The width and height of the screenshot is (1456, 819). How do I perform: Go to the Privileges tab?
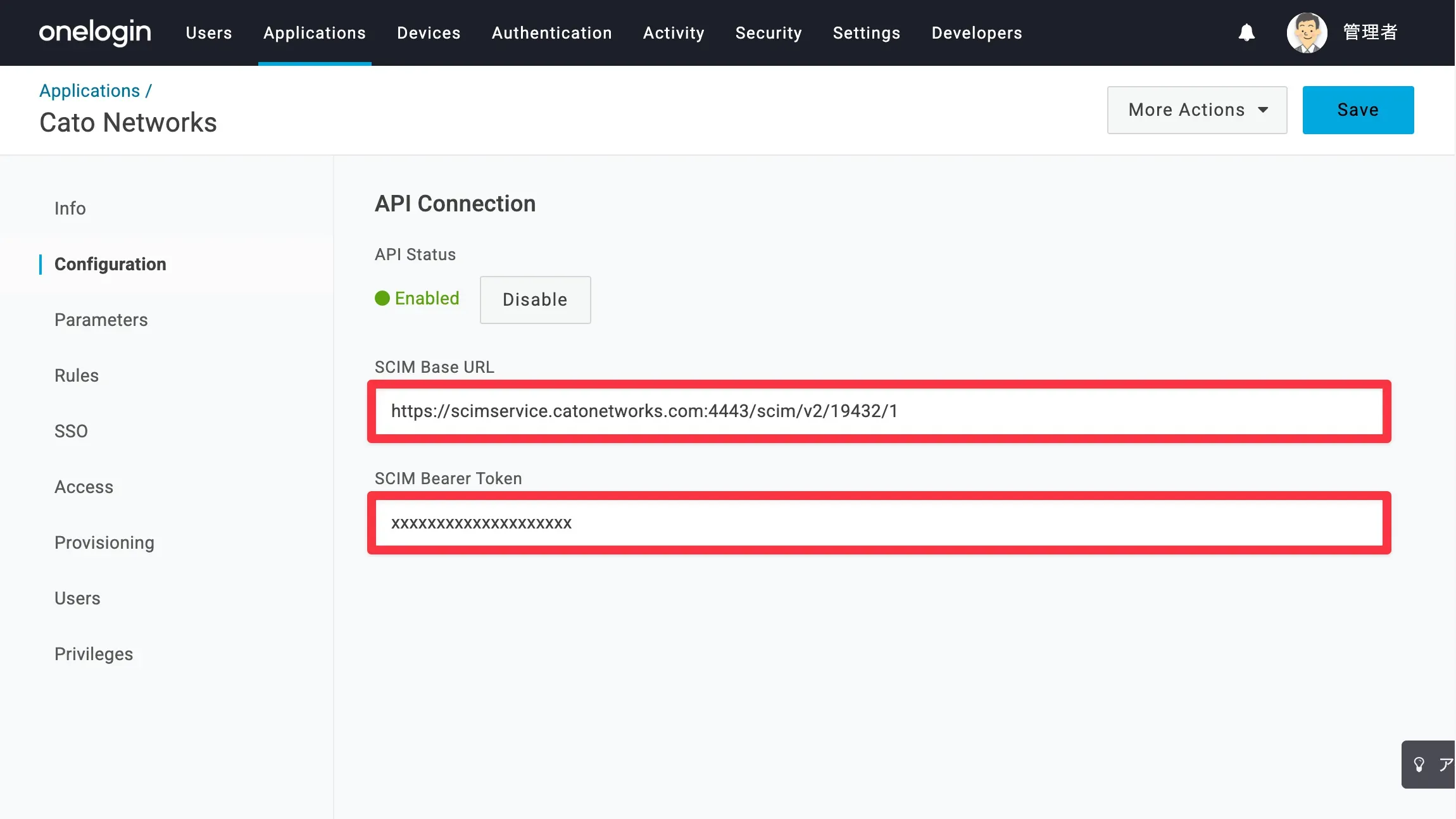point(94,654)
